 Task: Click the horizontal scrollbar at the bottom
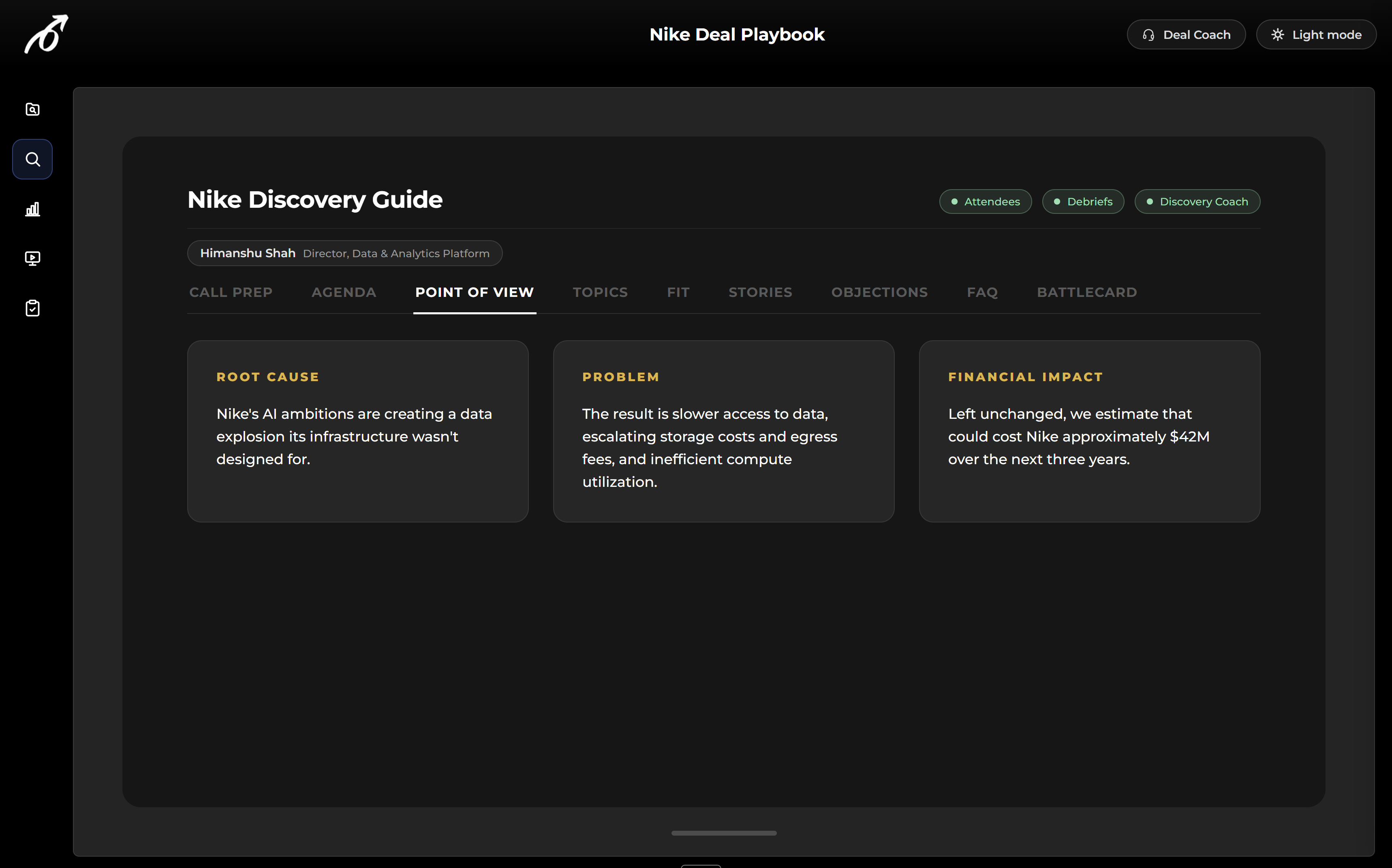pos(724,833)
